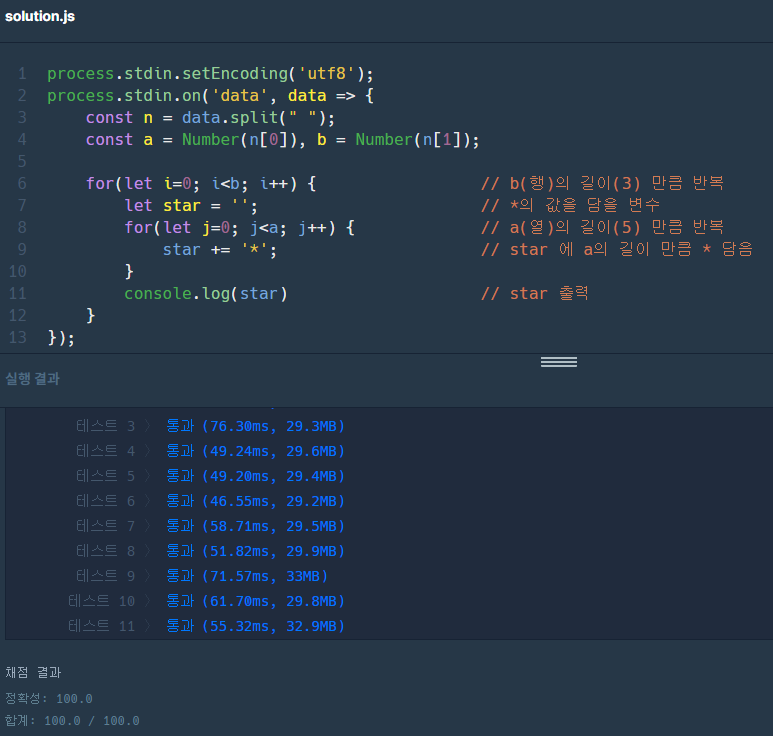Click the outer for loop with i<b

click(201, 184)
